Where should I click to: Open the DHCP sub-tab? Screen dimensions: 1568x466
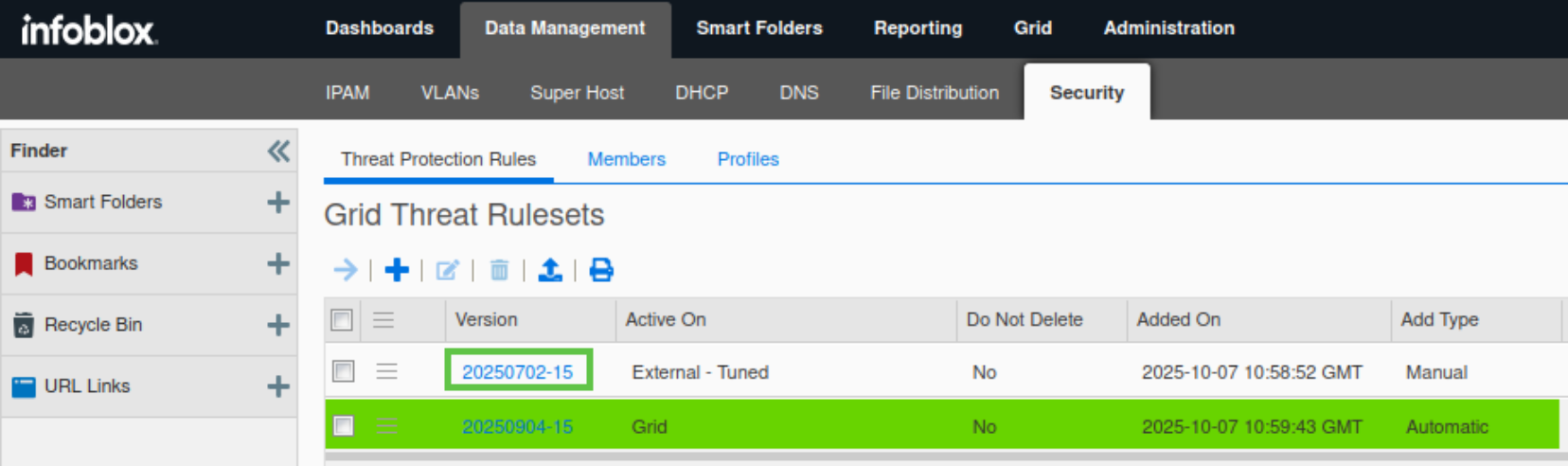(702, 93)
